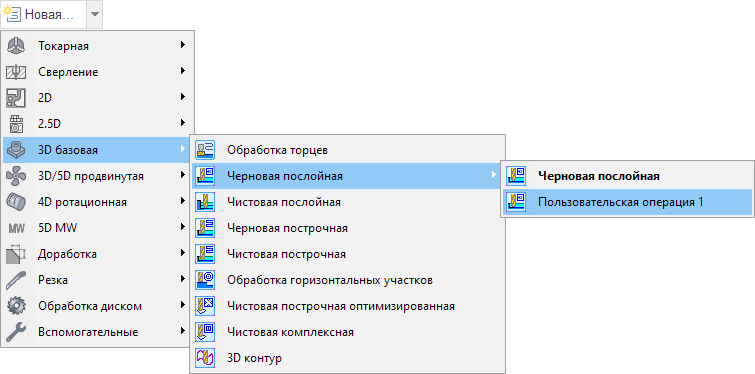Image resolution: width=755 pixels, height=374 pixels.
Task: Click the Доработка icon
Action: pos(15,254)
